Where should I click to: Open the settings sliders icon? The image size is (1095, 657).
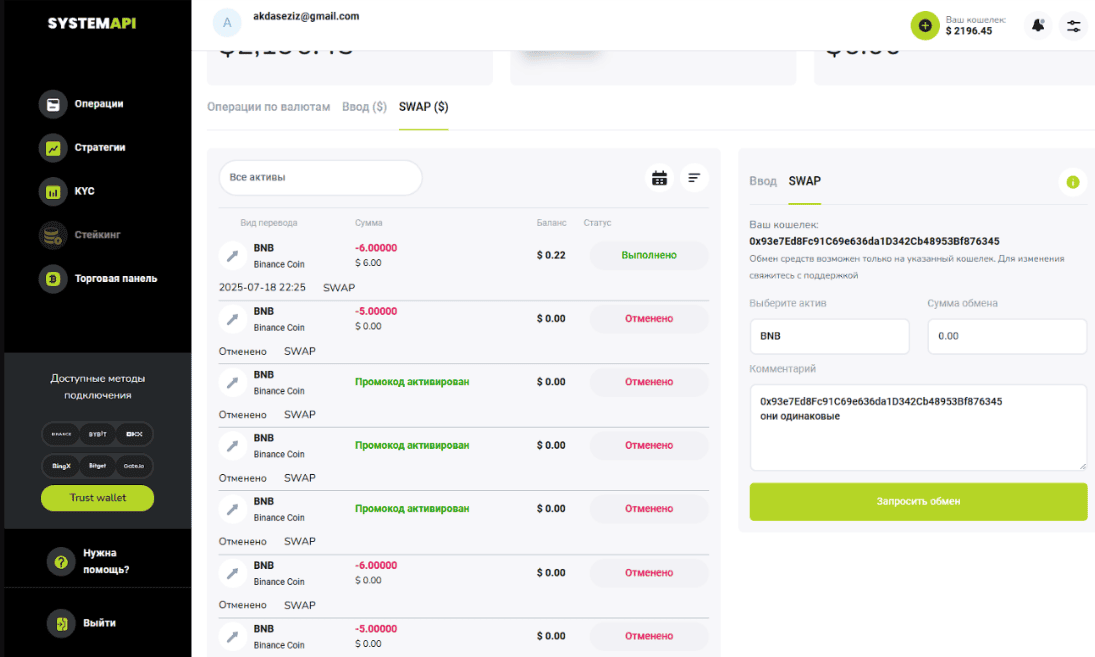pyautogui.click(x=1074, y=25)
